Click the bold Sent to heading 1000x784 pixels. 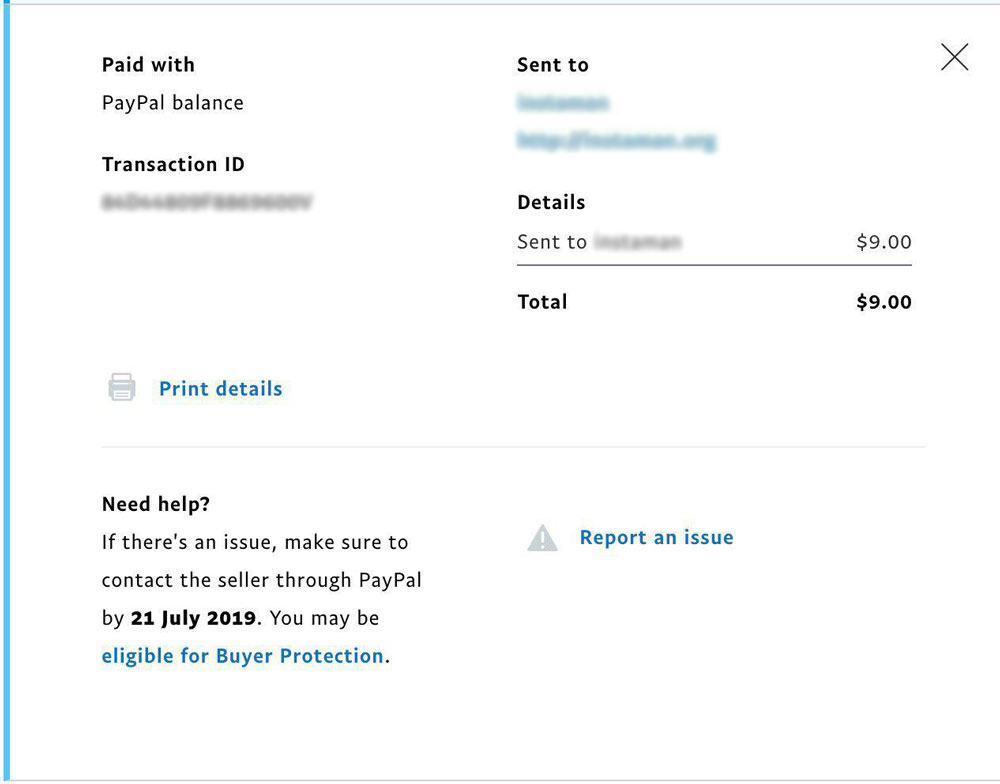click(553, 64)
